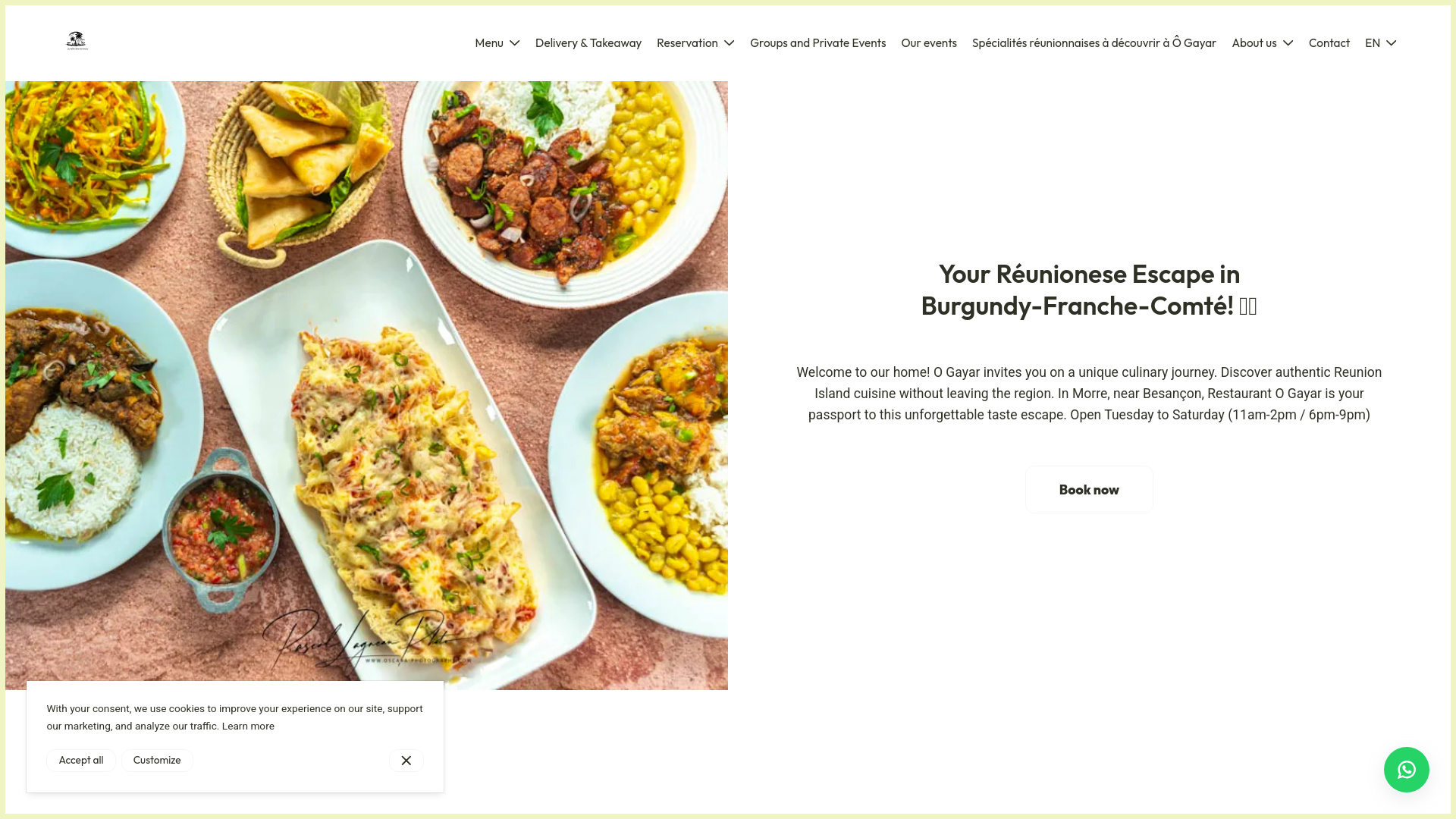
Task: Customize cookie preferences
Action: [157, 761]
